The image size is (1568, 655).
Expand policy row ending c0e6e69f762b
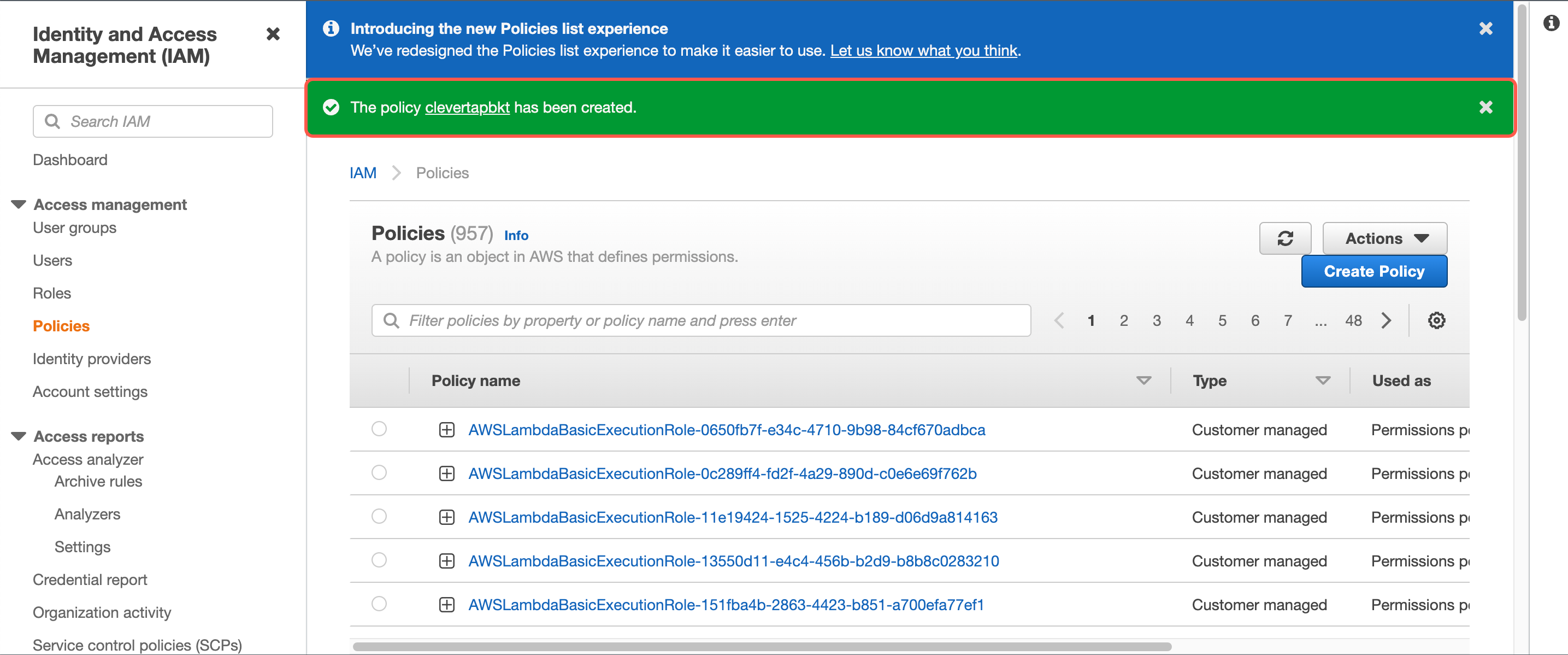point(447,473)
